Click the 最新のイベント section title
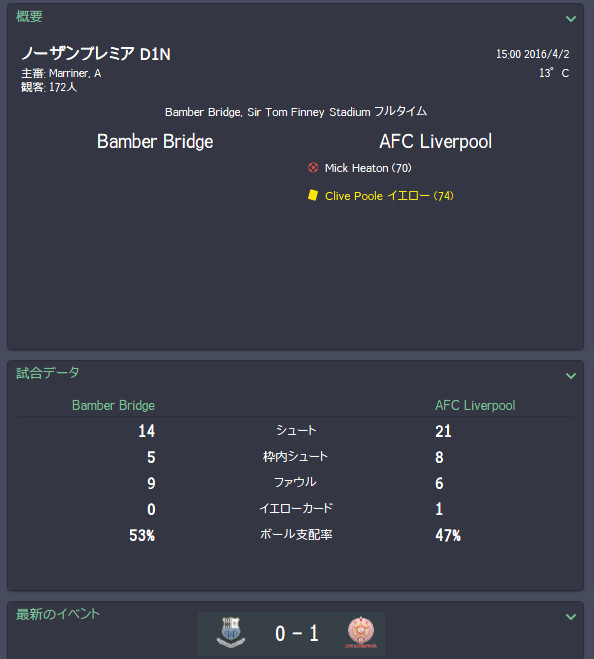The height and width of the screenshot is (659, 594). click(58, 614)
